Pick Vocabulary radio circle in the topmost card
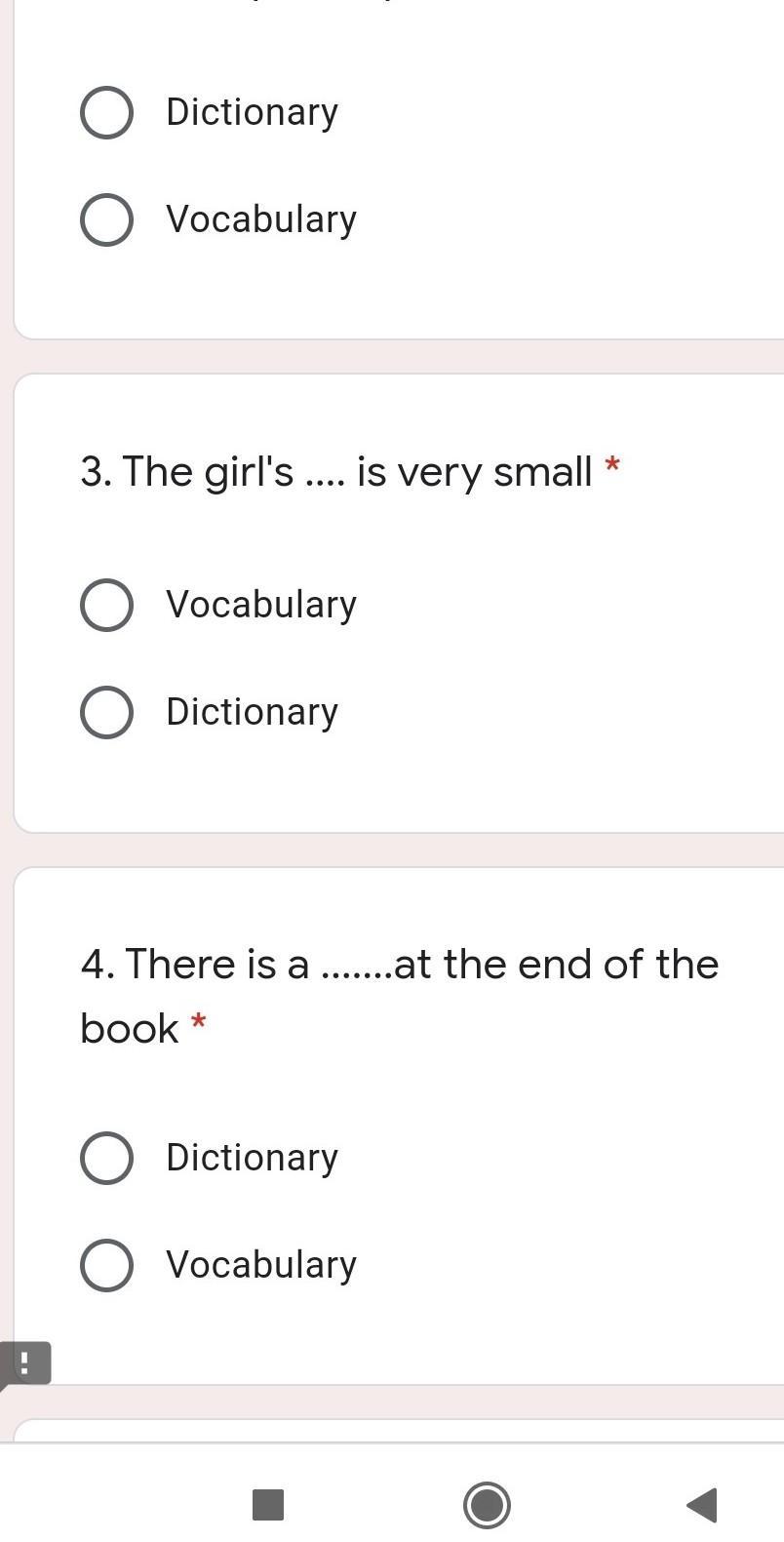 tap(107, 219)
